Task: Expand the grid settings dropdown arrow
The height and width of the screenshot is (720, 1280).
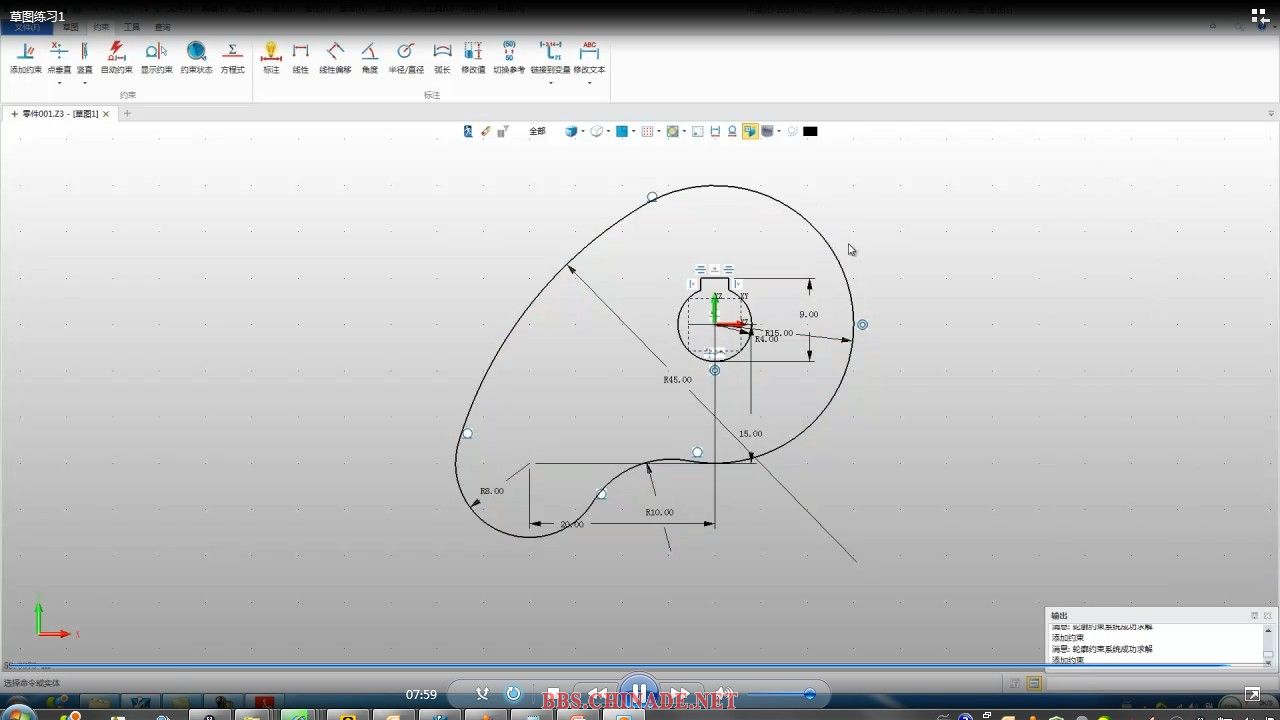Action: pyautogui.click(x=659, y=131)
